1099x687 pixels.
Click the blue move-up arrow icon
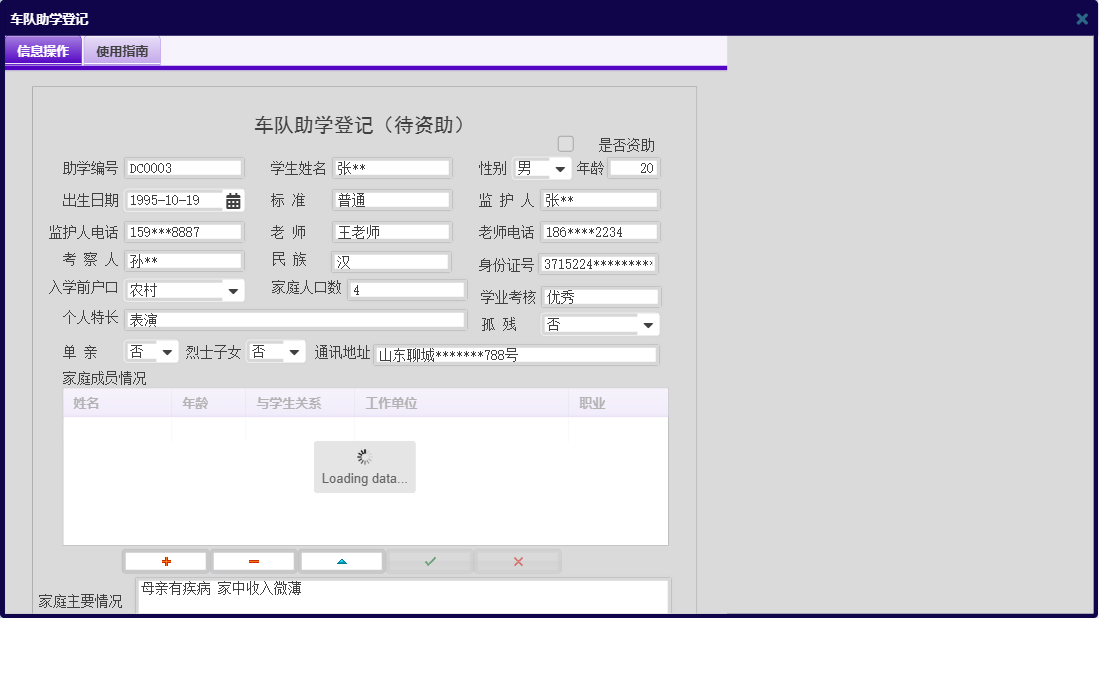point(341,560)
